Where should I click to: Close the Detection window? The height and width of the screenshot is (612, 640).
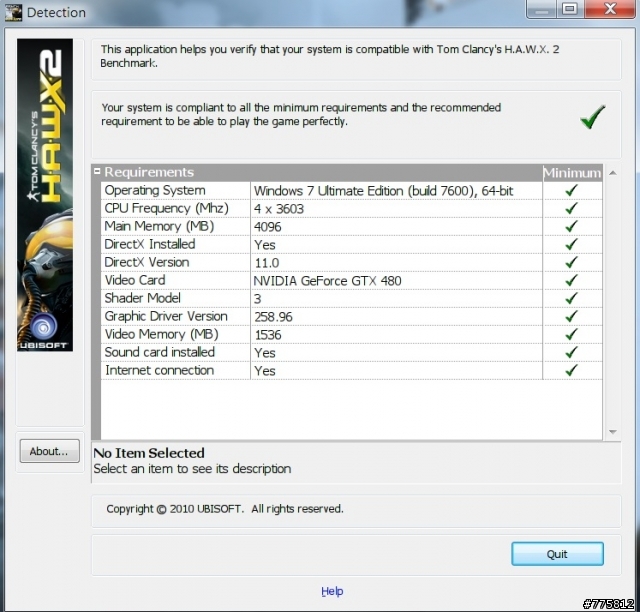tap(610, 9)
